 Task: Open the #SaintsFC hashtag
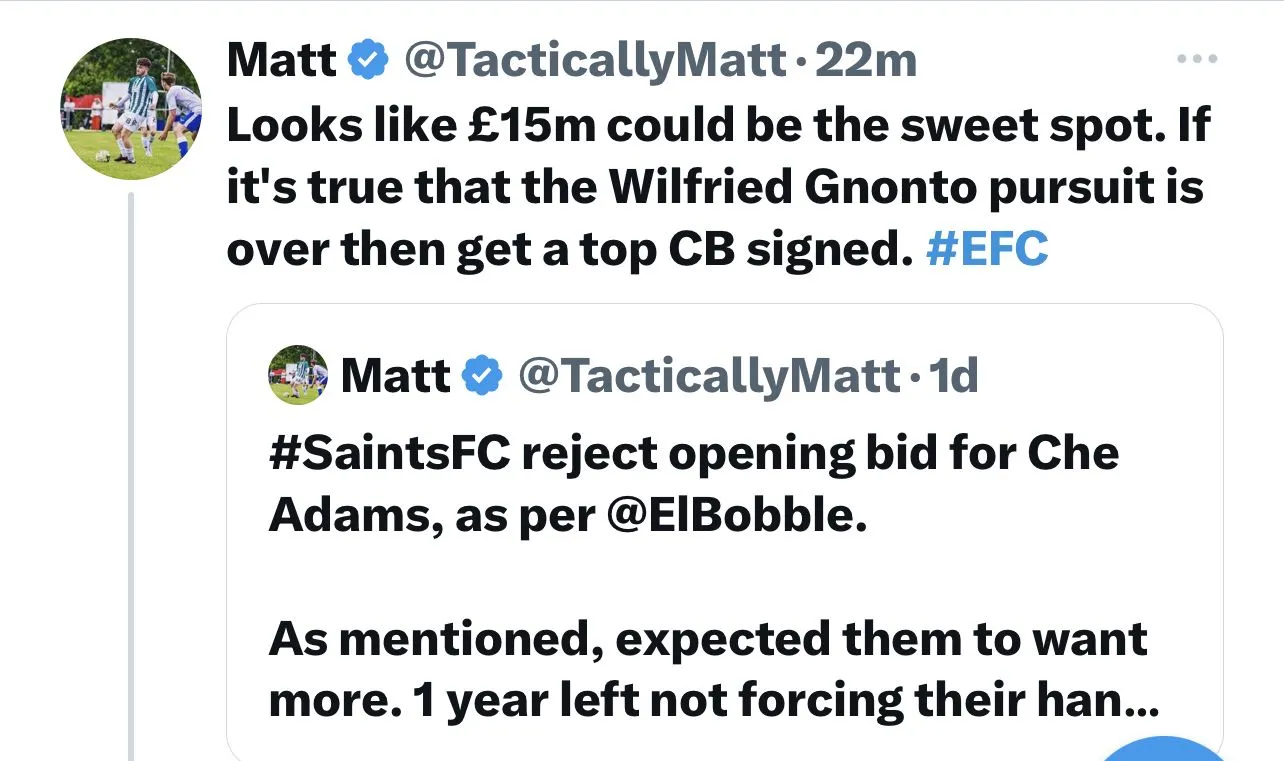point(388,454)
